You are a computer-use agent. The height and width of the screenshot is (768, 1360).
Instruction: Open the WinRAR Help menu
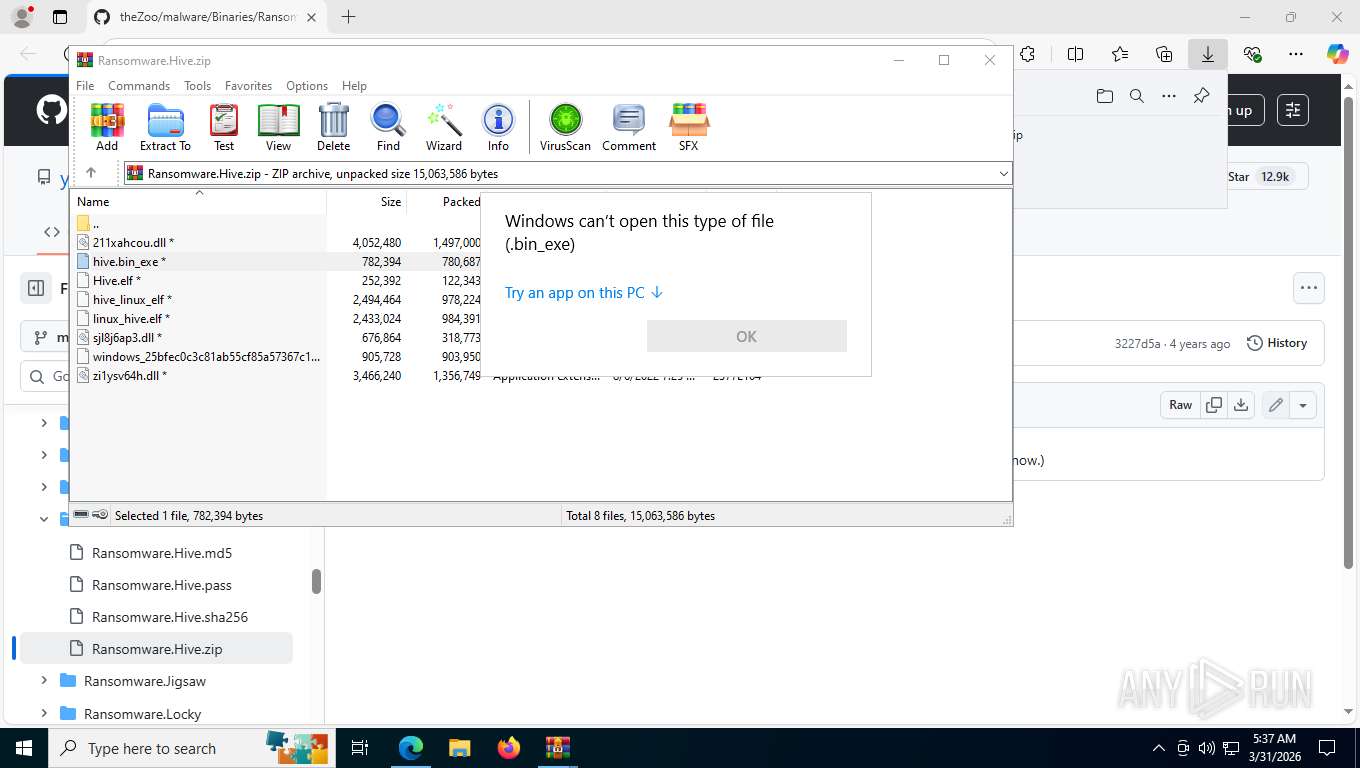tap(354, 86)
